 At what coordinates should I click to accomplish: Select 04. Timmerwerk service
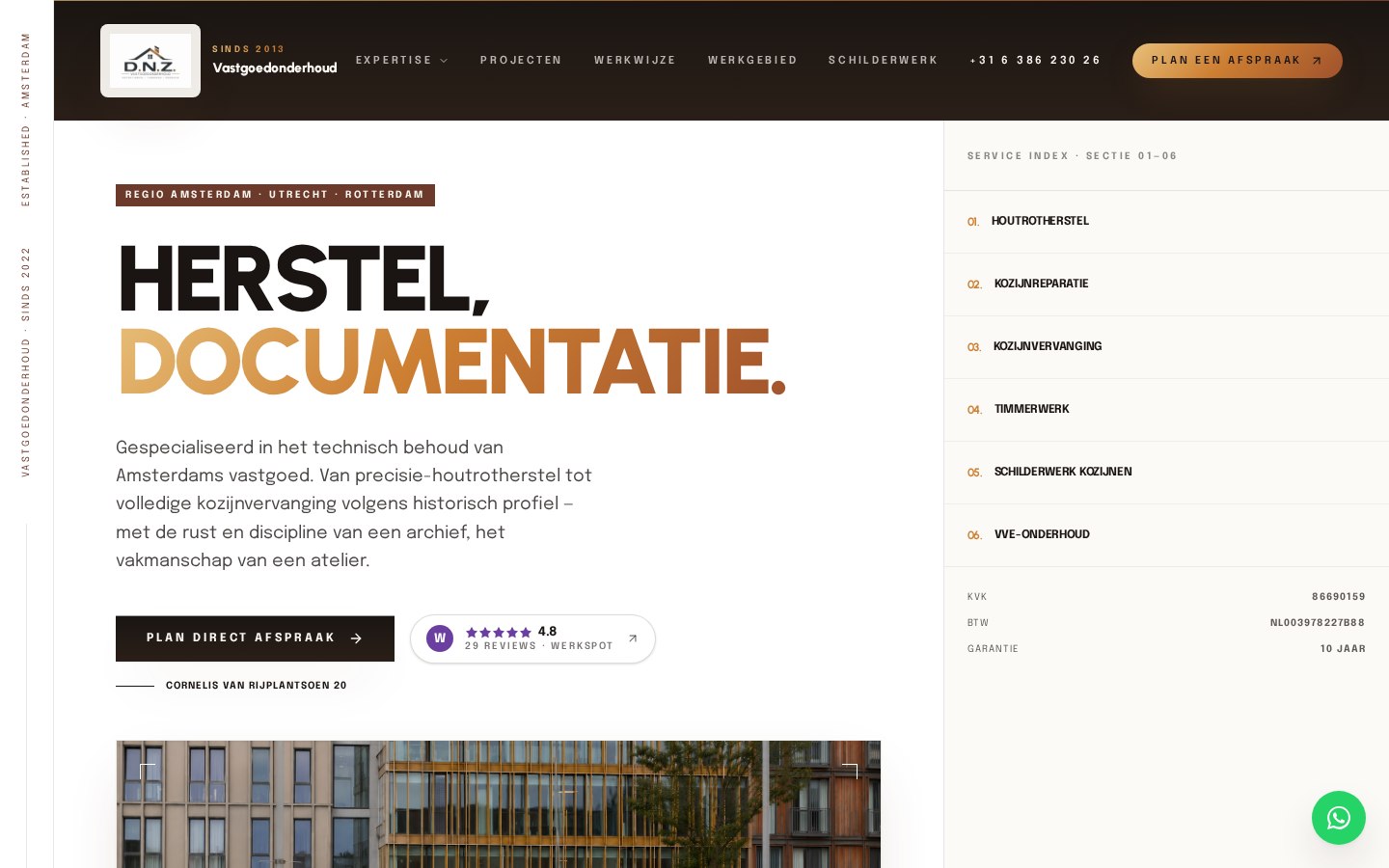pyautogui.click(x=1166, y=410)
